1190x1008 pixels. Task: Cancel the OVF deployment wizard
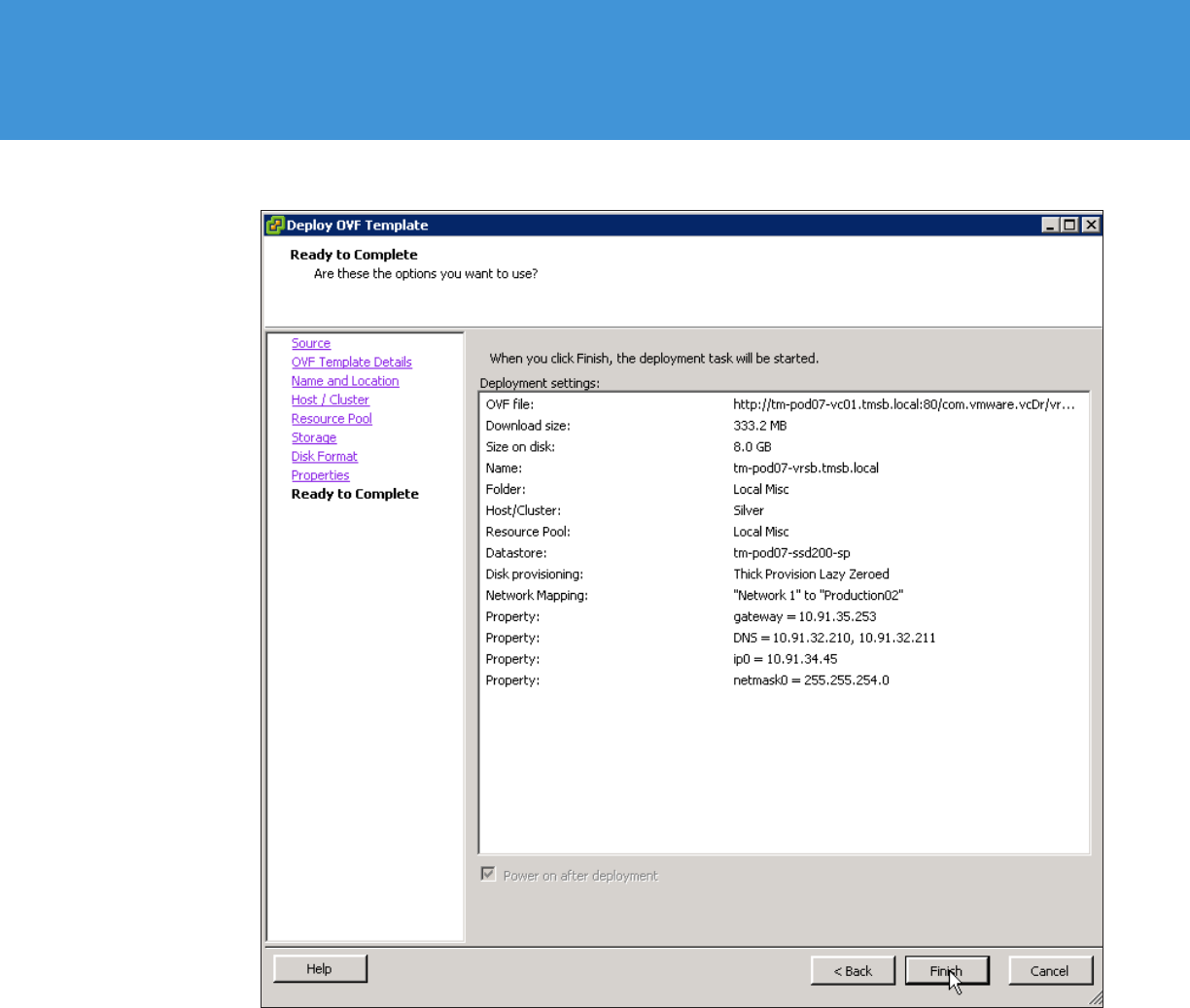click(1050, 971)
